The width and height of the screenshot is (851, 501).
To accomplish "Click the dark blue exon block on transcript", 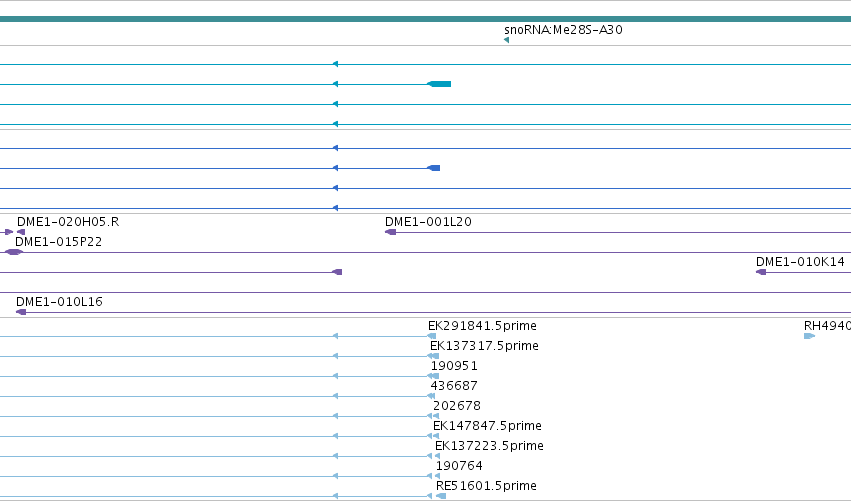I will [434, 168].
